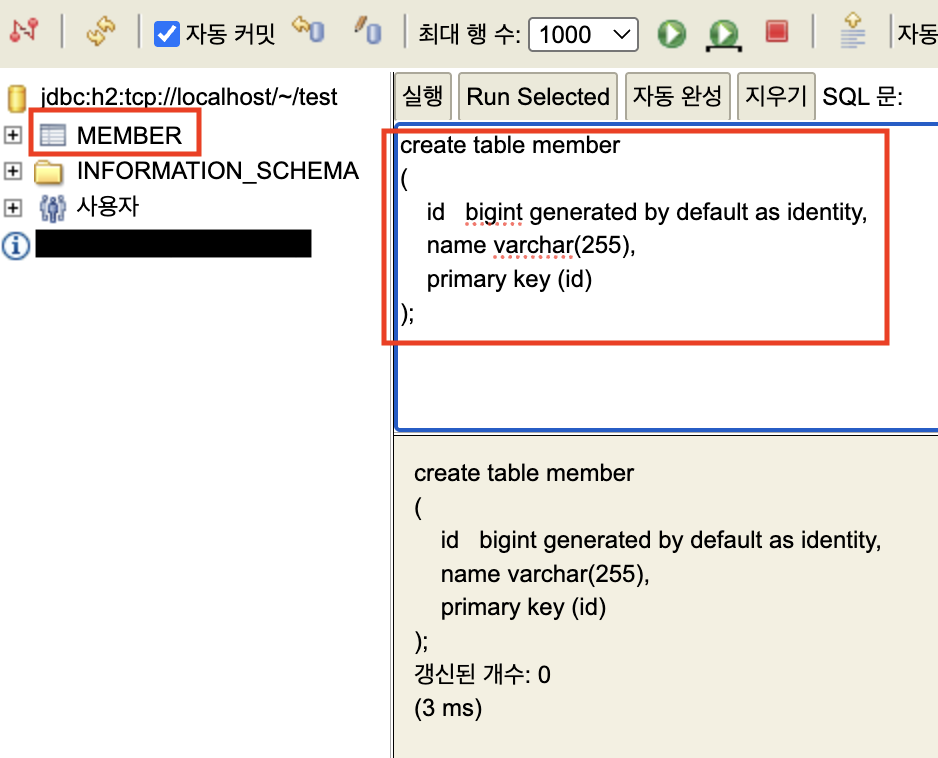
Task: Click the blue info icon
Action: pos(16,245)
